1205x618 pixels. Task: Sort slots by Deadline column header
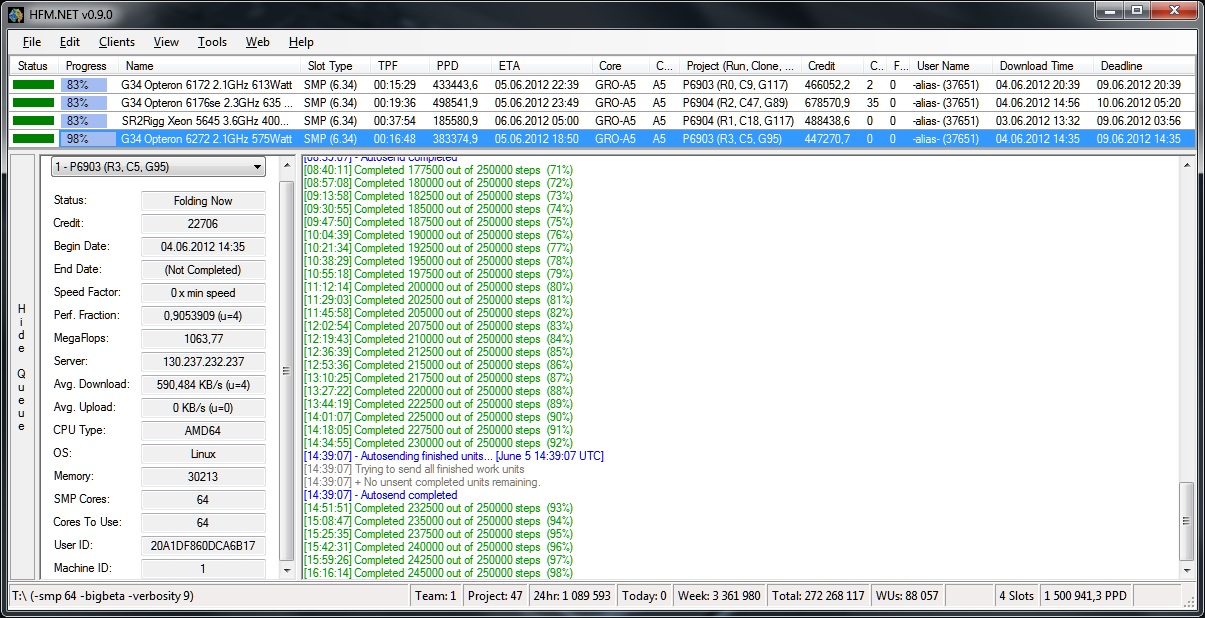click(x=1144, y=66)
